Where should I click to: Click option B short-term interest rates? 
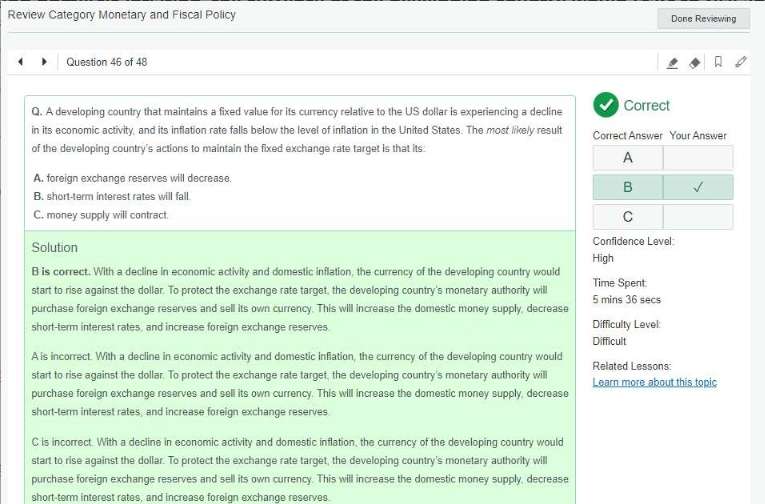coord(111,196)
